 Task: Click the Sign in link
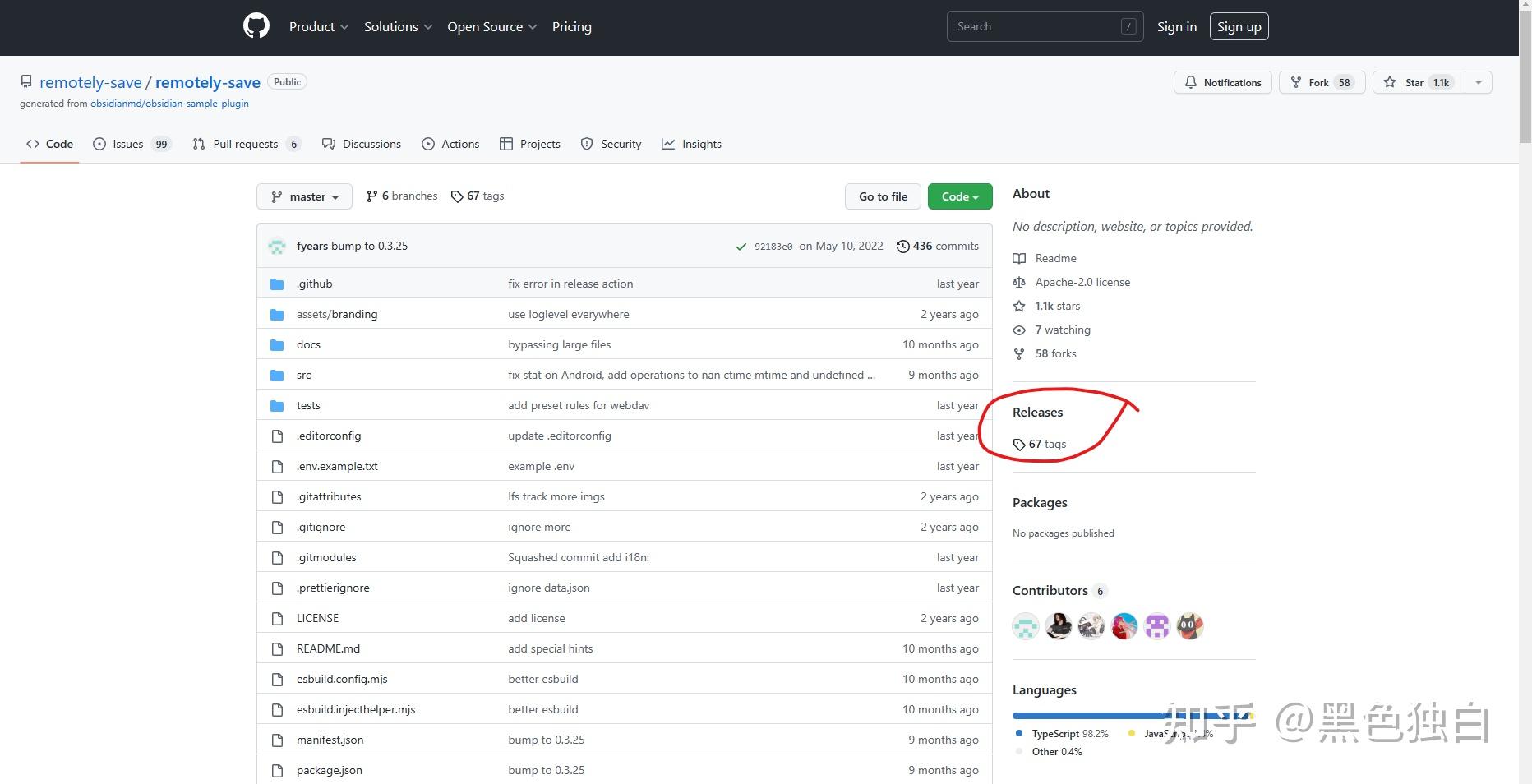coord(1177,26)
